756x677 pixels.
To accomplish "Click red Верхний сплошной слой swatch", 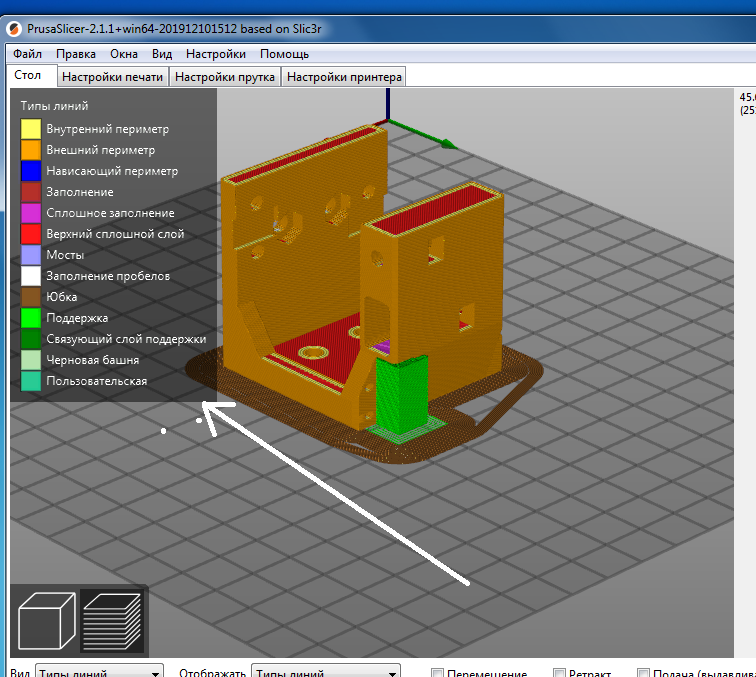I will click(31, 234).
